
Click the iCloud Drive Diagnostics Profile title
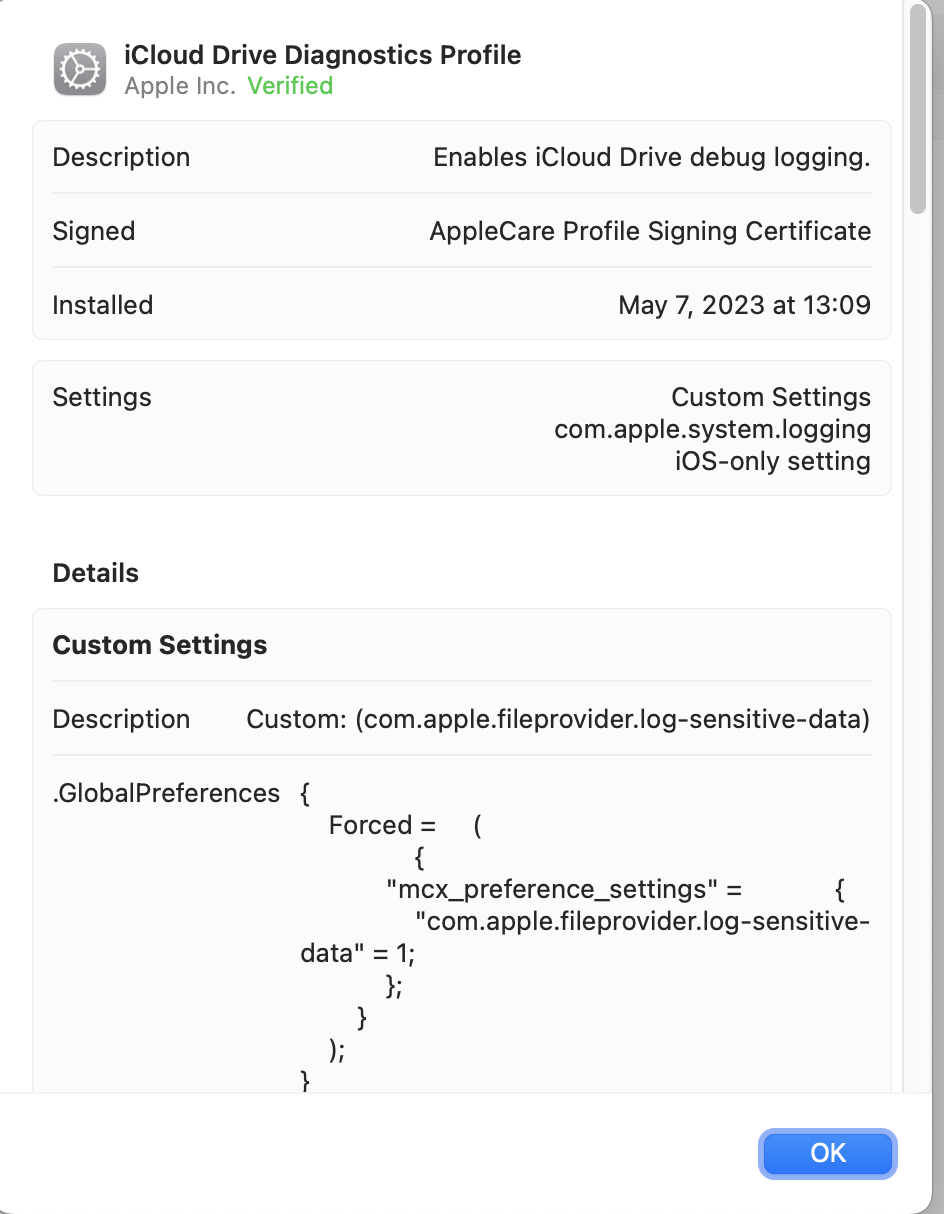pos(322,54)
